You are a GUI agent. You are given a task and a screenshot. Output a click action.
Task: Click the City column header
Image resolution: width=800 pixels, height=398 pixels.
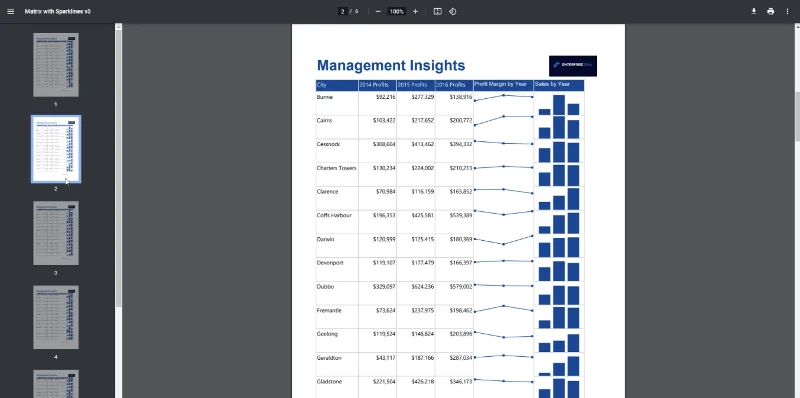(x=337, y=85)
